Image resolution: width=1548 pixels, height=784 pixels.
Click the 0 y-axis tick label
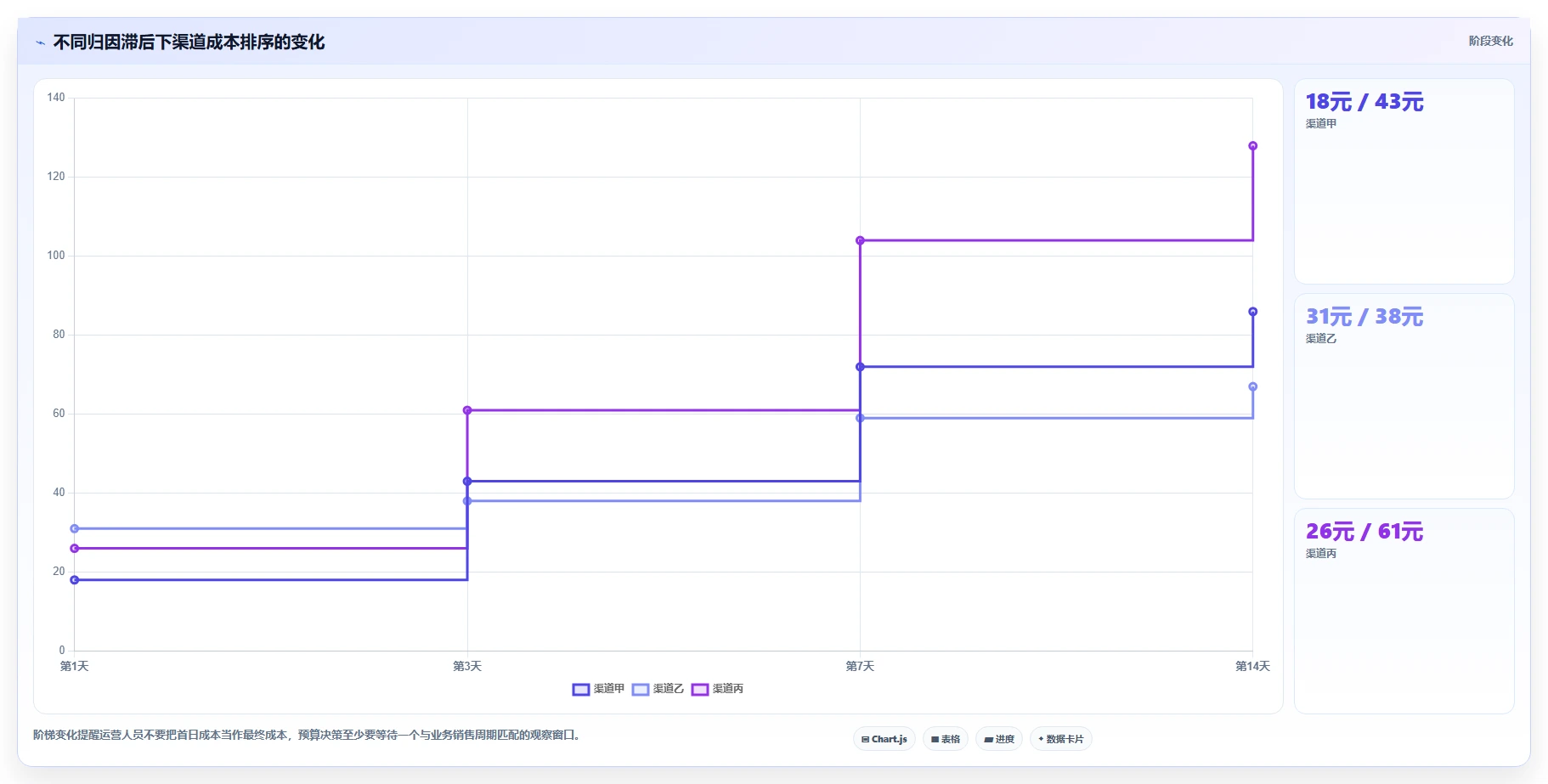point(62,651)
